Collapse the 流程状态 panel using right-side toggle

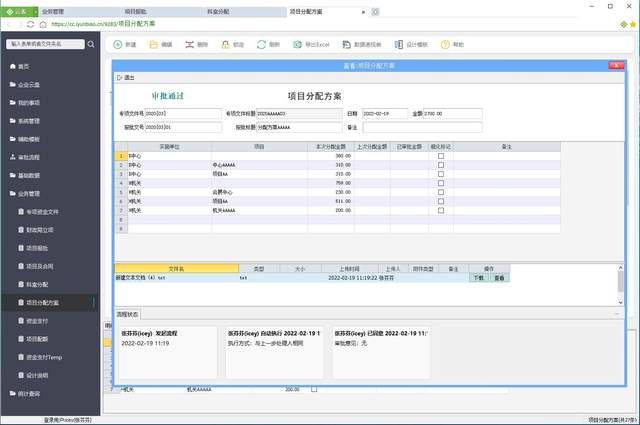coord(617,314)
